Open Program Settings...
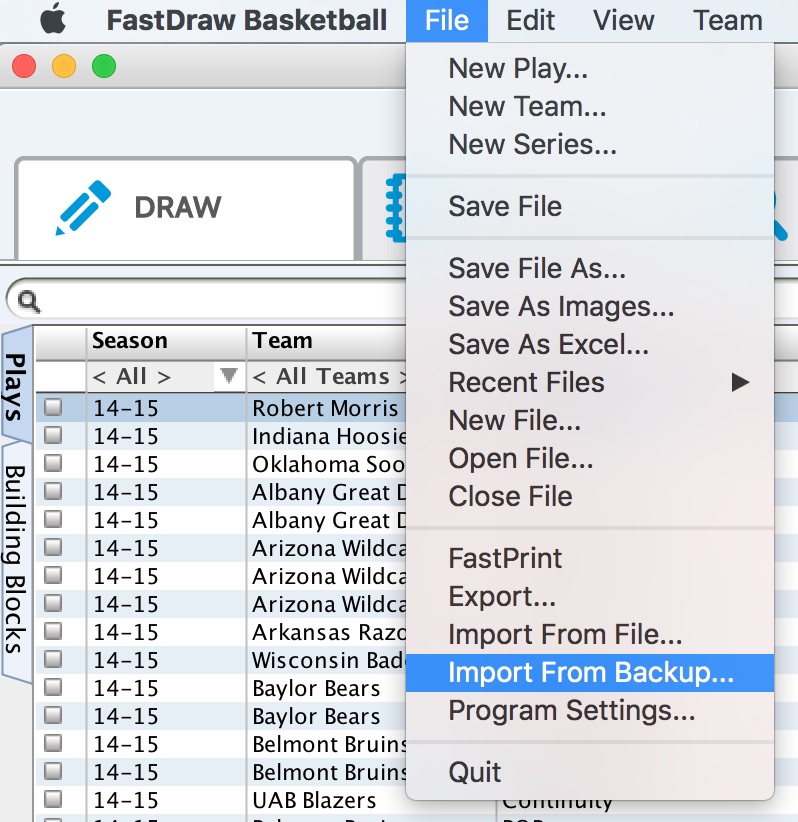This screenshot has width=798, height=822. pos(590,711)
